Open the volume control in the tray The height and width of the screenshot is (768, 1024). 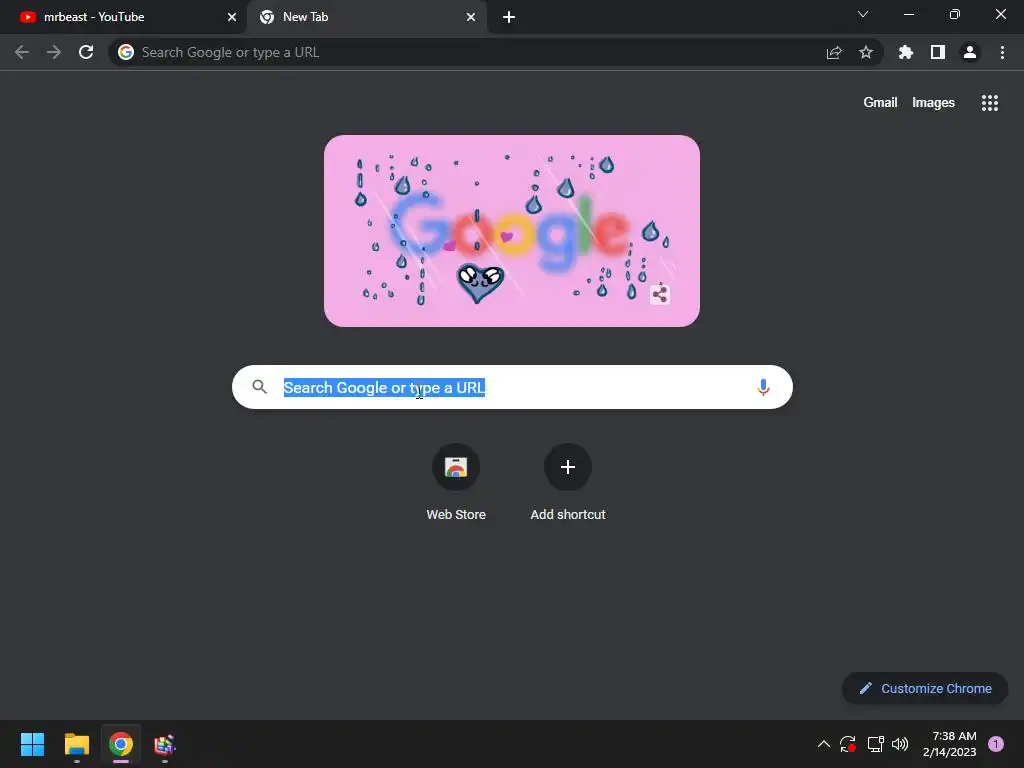(900, 744)
